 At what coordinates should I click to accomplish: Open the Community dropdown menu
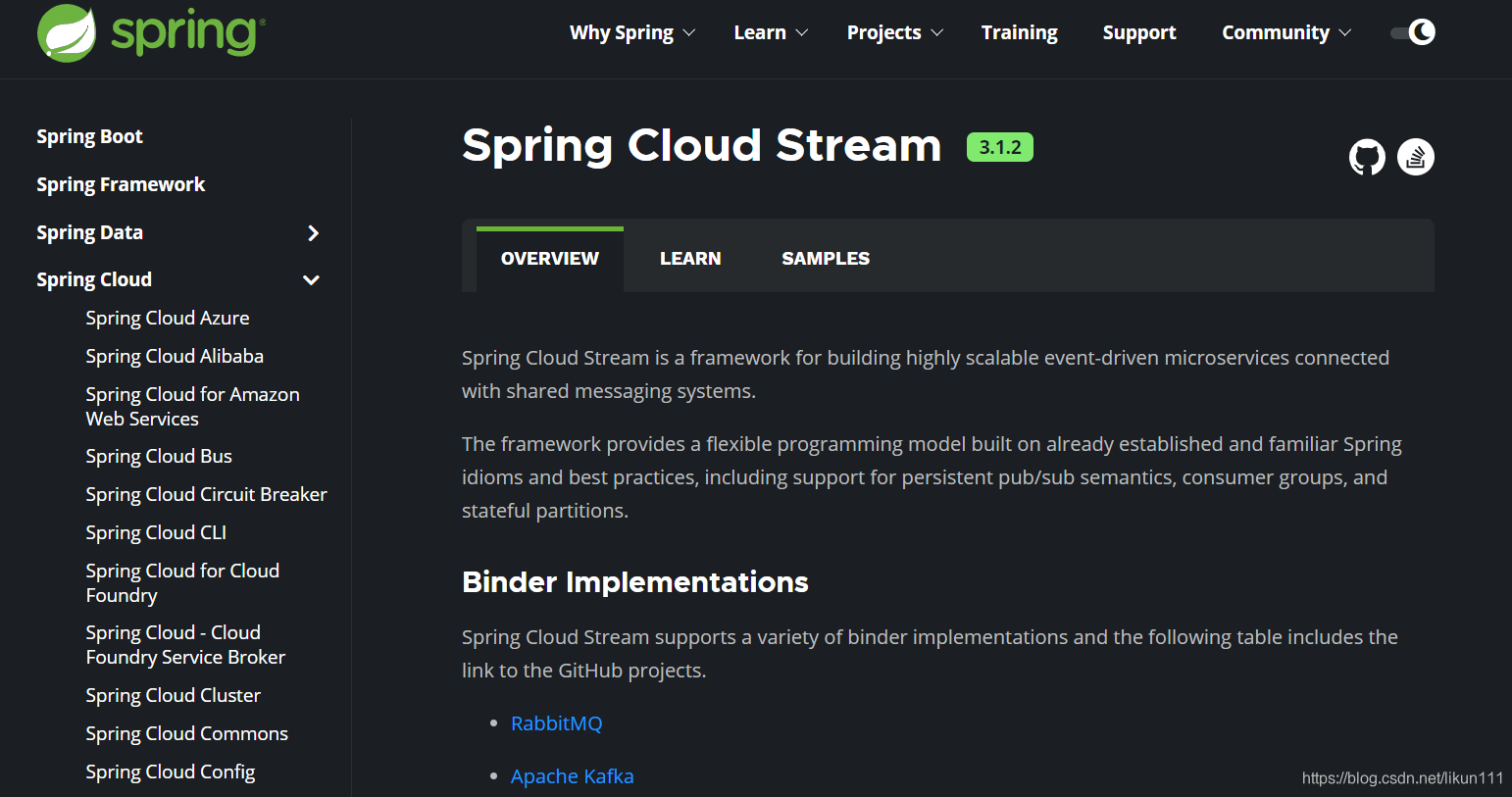[1285, 32]
